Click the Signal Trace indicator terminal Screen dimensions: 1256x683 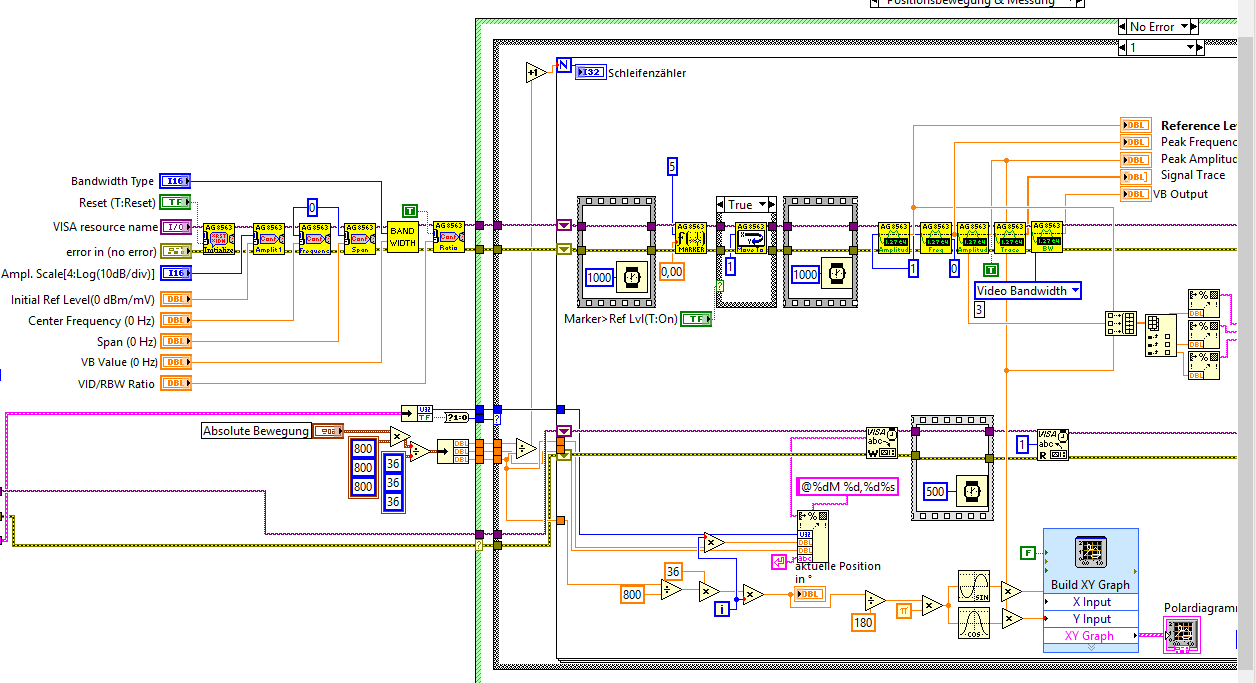tap(1137, 176)
